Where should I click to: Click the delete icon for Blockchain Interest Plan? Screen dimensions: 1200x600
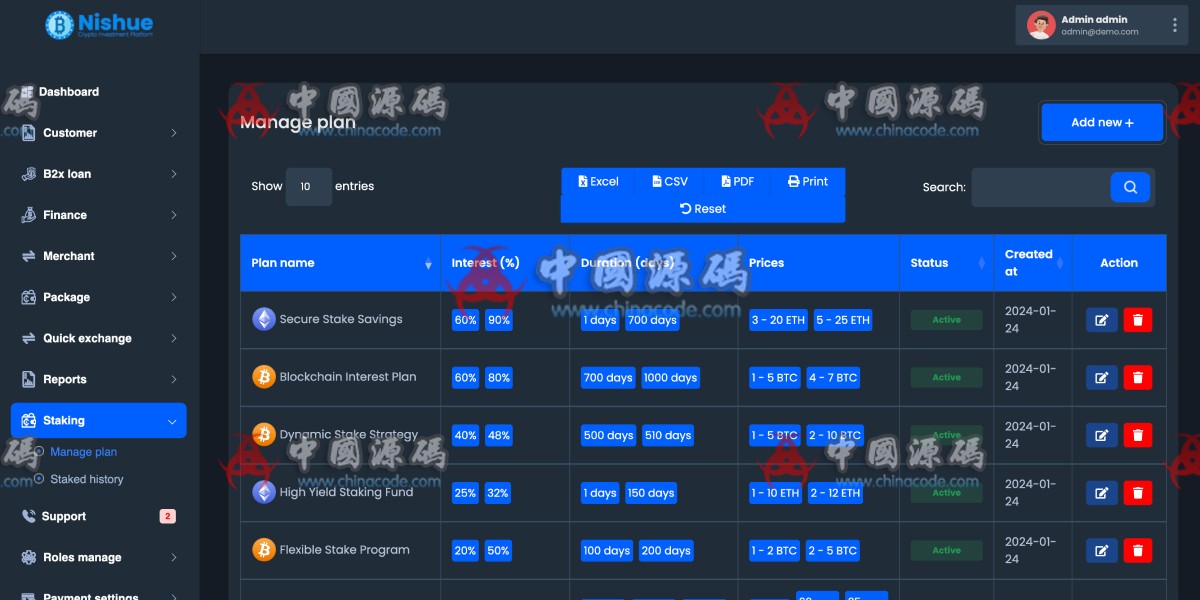click(x=1139, y=377)
